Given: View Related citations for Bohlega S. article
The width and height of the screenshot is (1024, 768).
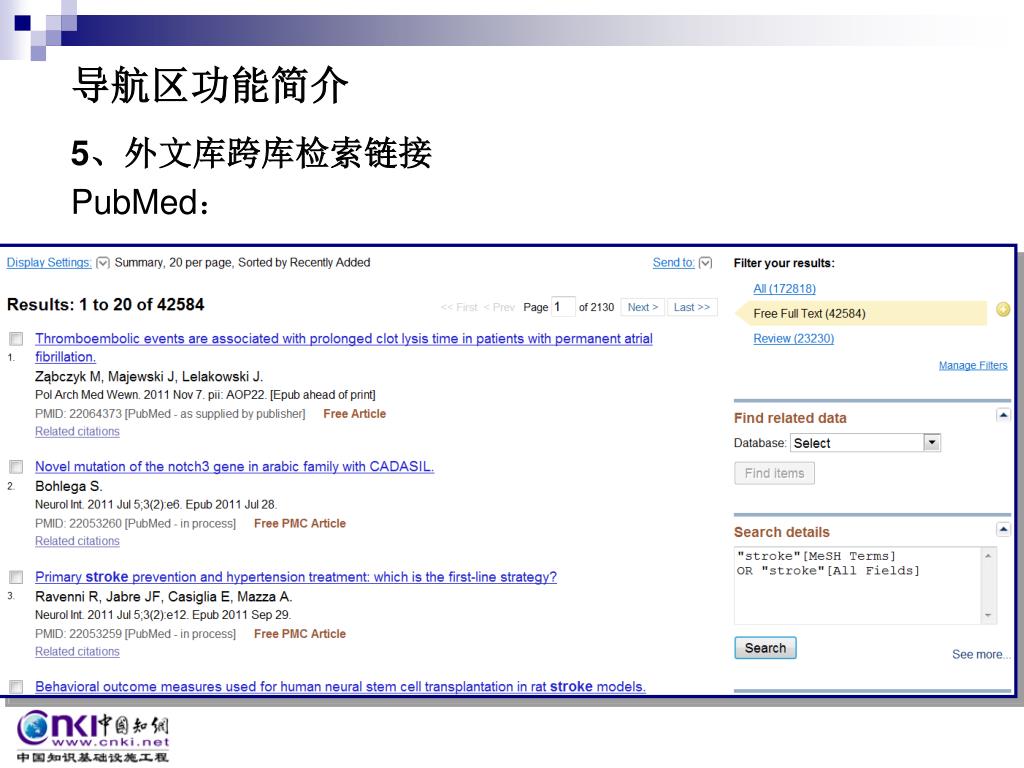Looking at the screenshot, I should 77,541.
